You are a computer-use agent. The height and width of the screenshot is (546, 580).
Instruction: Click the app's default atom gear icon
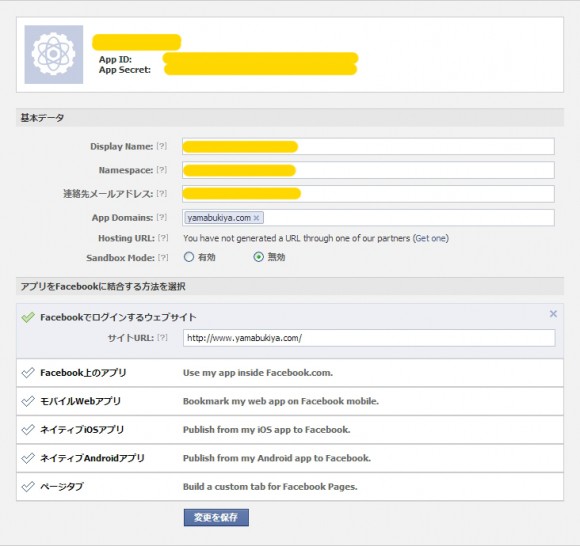[54, 54]
